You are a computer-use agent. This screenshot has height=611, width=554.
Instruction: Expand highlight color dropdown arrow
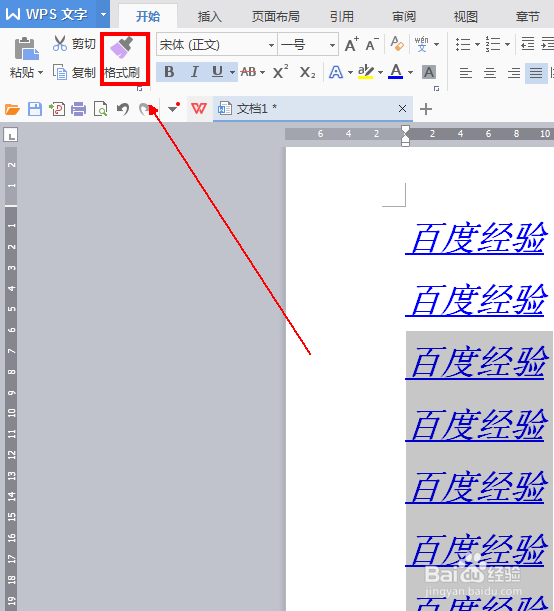pyautogui.click(x=380, y=72)
